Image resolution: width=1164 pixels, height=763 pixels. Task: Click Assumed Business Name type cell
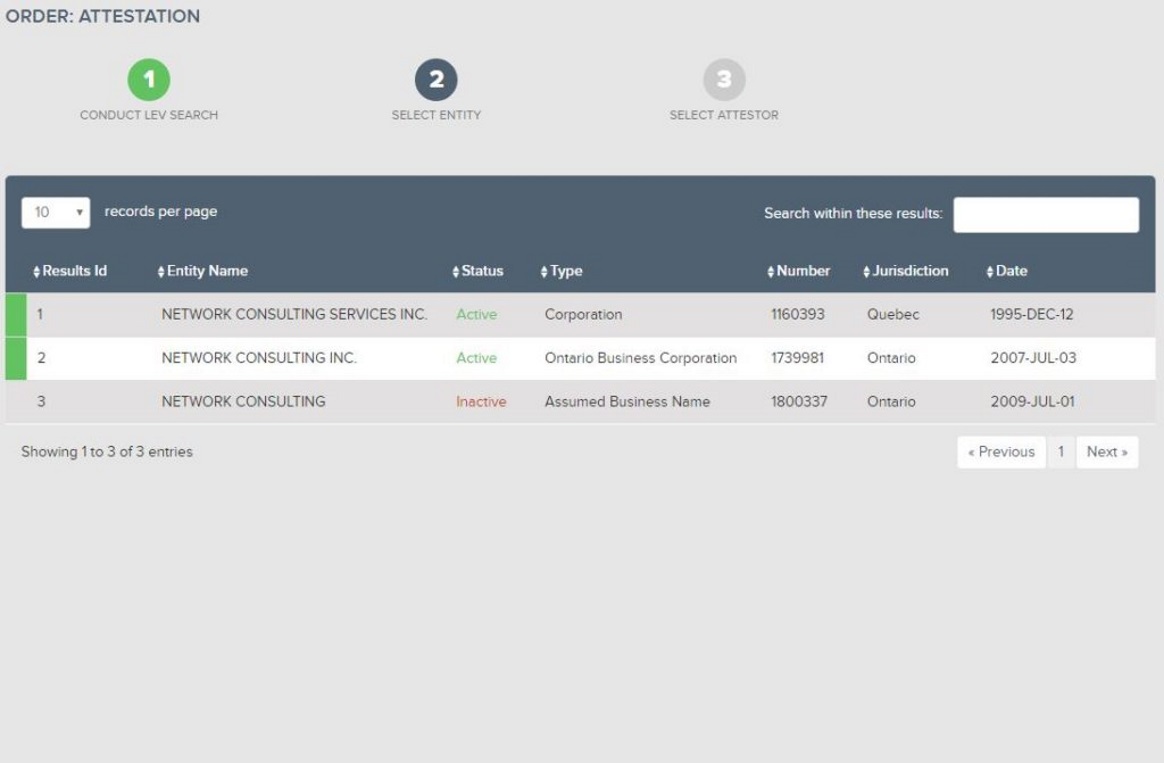[x=627, y=402]
